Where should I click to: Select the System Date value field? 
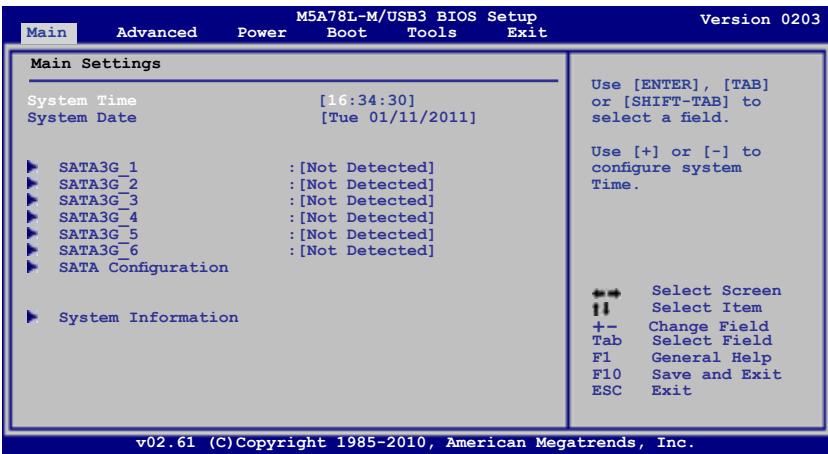tap(399, 117)
